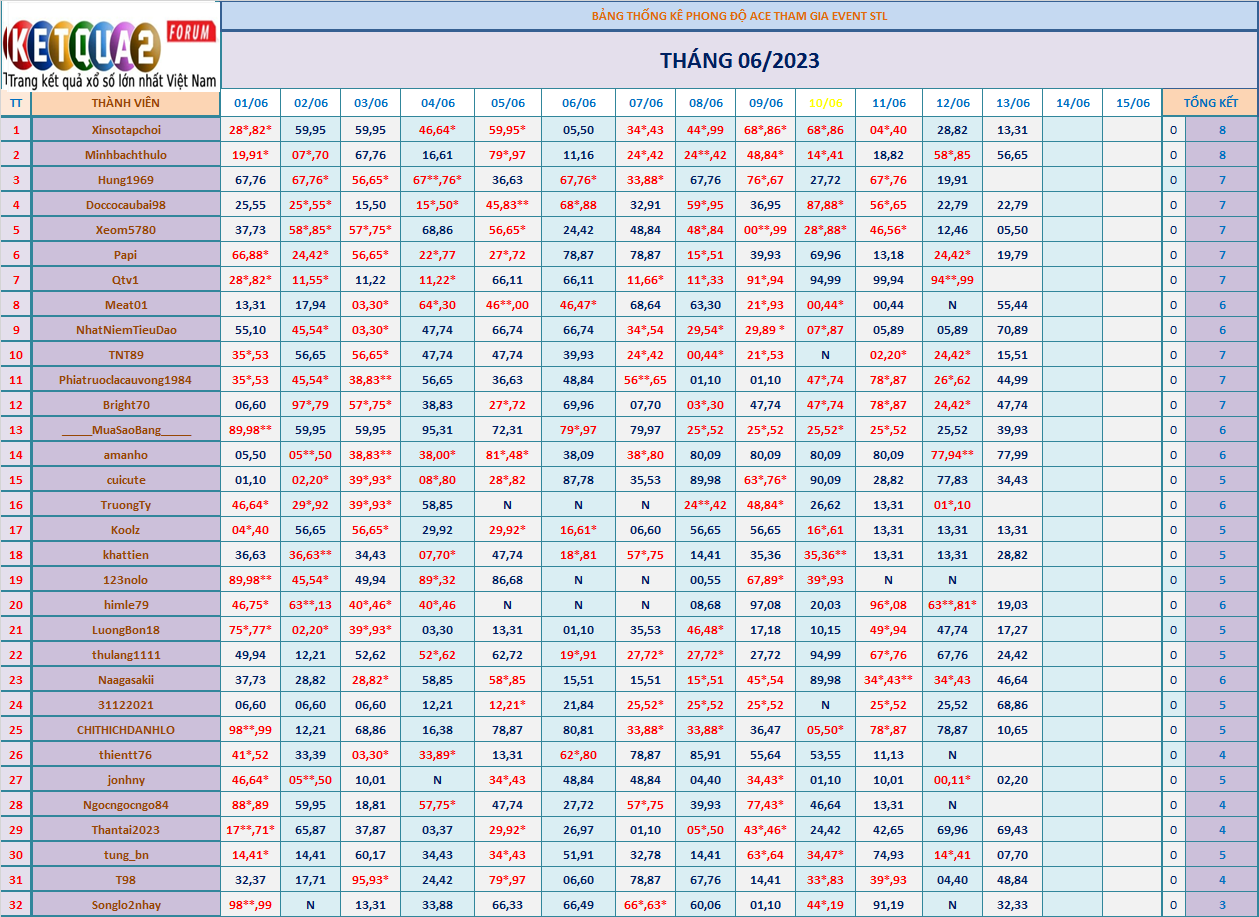1259x917 pixels.
Task: Click member name amanho
Action: point(125,455)
